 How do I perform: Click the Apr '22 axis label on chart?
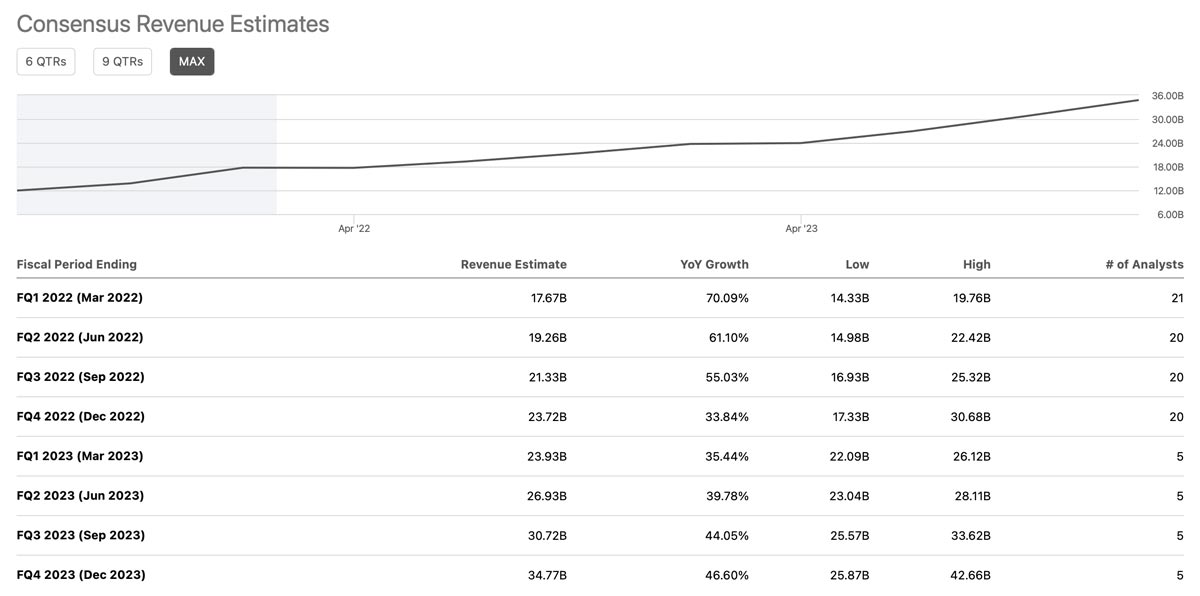pos(354,229)
